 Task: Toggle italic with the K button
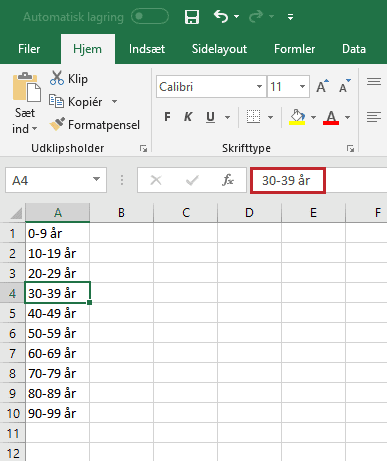pos(188,117)
